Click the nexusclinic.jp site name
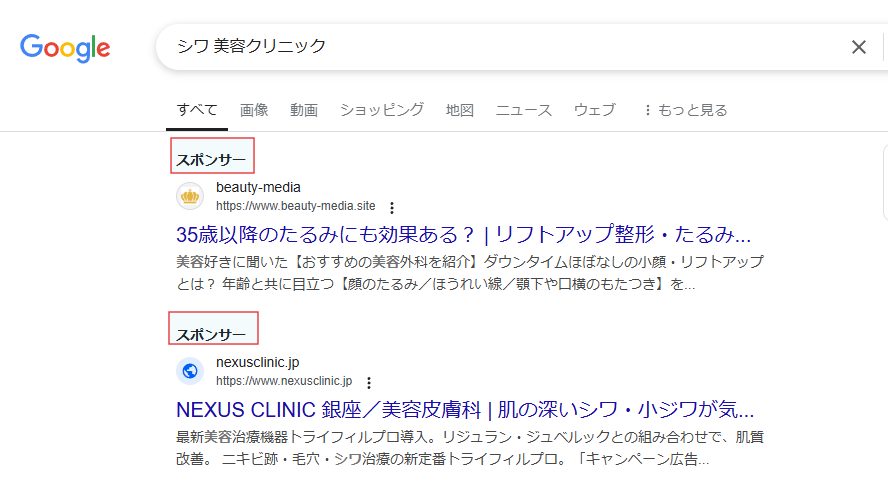888x492 pixels. pyautogui.click(x=258, y=362)
